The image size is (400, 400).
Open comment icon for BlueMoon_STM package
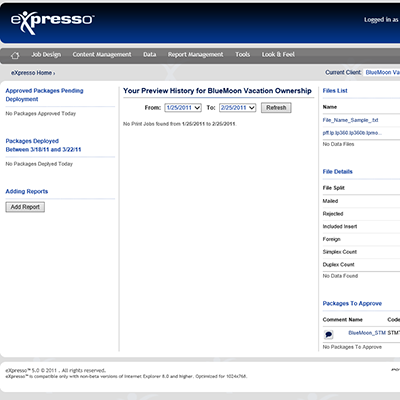[329, 334]
